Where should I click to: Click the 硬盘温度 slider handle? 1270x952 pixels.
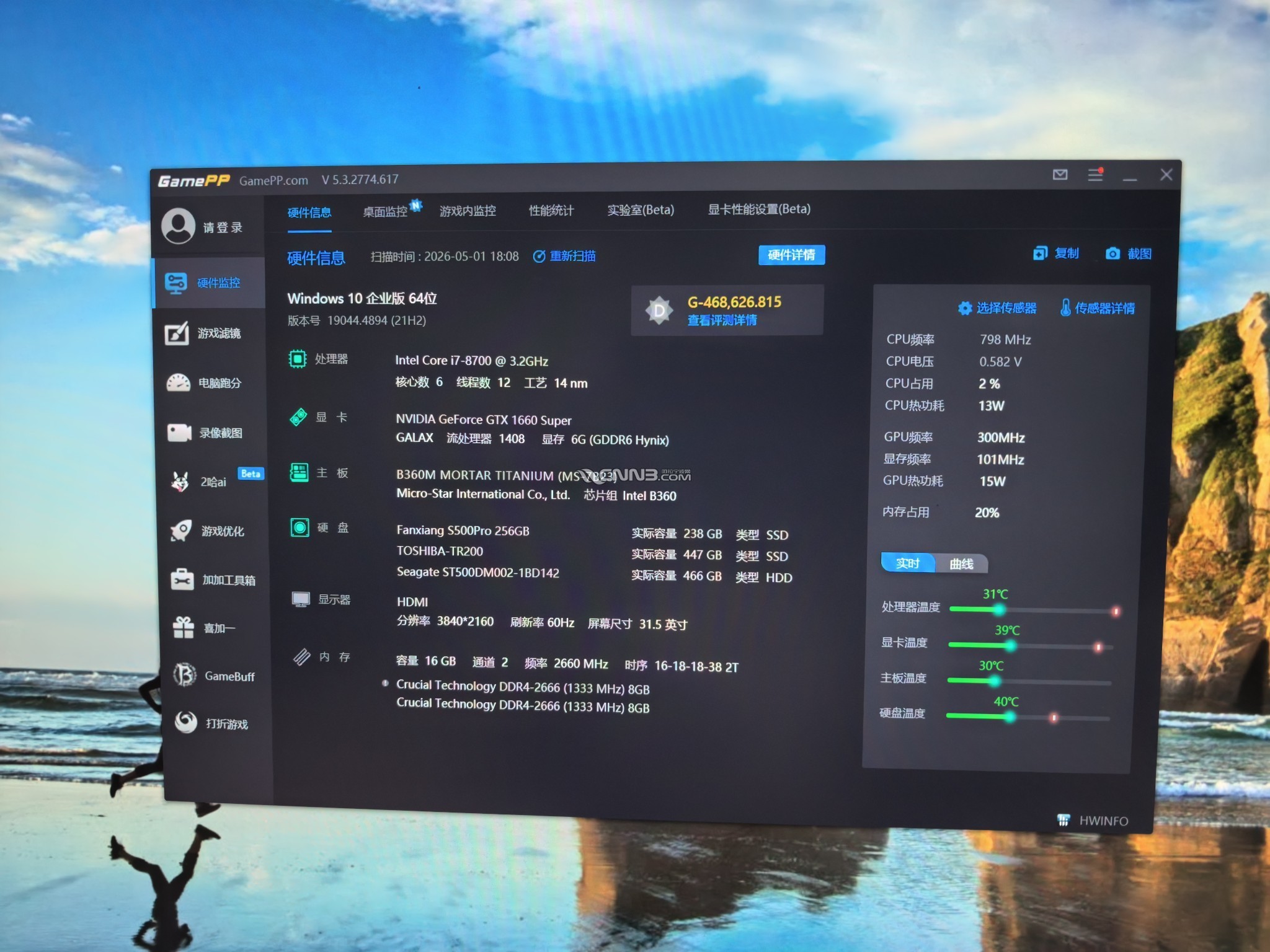click(1010, 717)
